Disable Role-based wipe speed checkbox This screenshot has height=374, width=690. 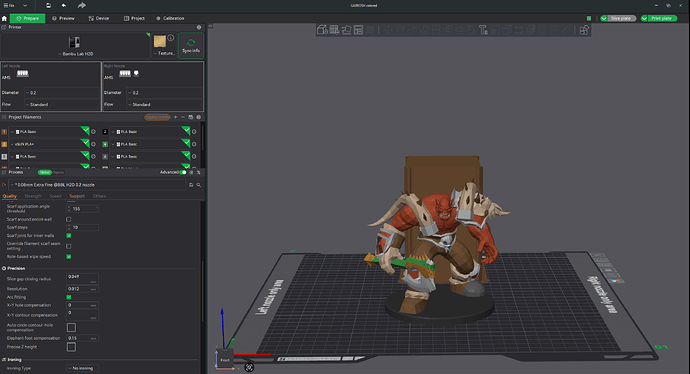coord(69,257)
